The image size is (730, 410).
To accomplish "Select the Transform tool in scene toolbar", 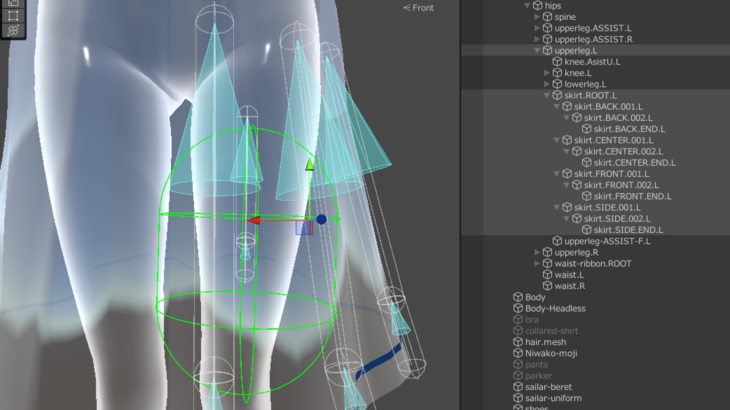I will (12, 31).
